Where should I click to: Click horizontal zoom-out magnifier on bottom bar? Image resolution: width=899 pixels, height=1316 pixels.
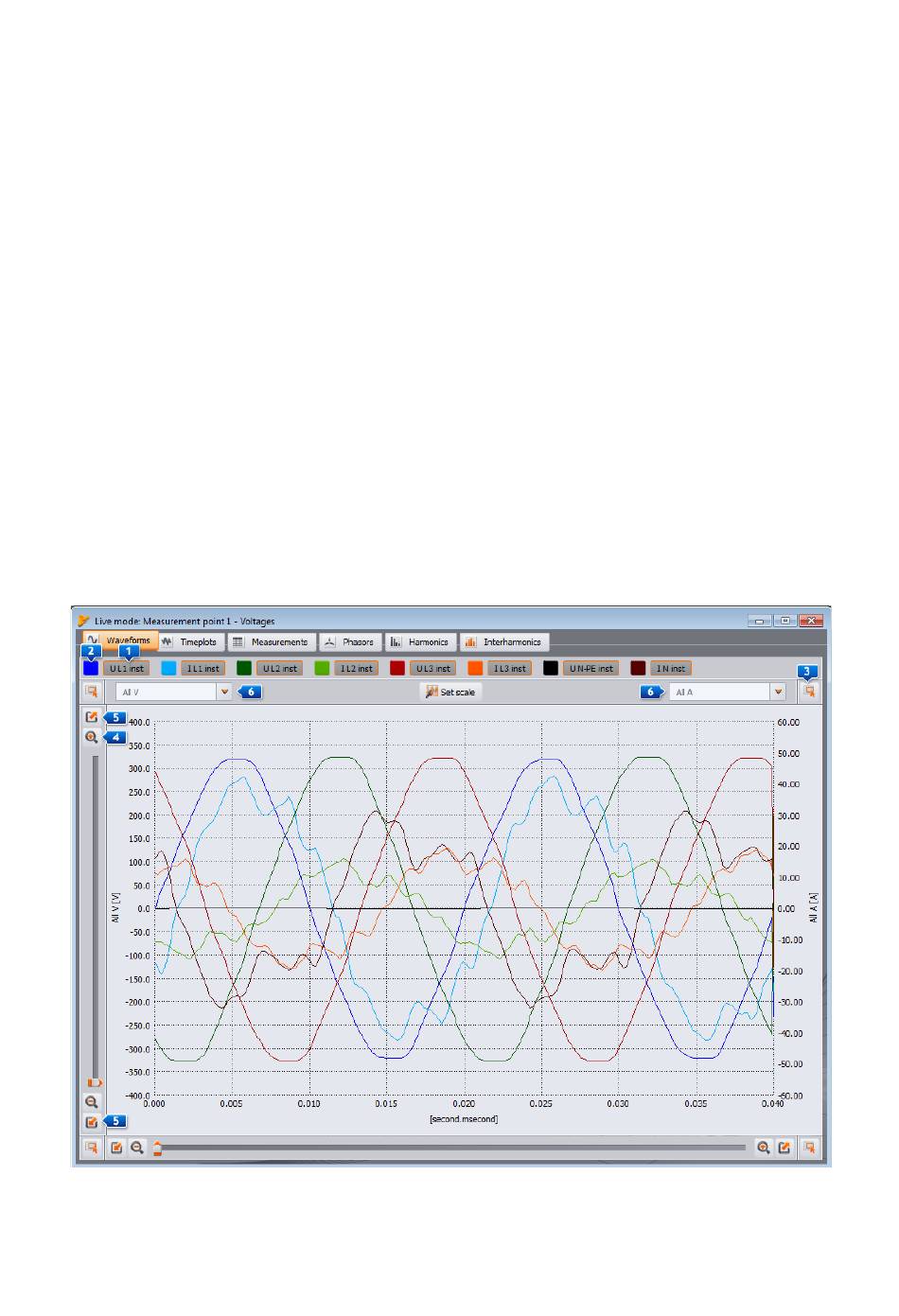coord(137,1148)
